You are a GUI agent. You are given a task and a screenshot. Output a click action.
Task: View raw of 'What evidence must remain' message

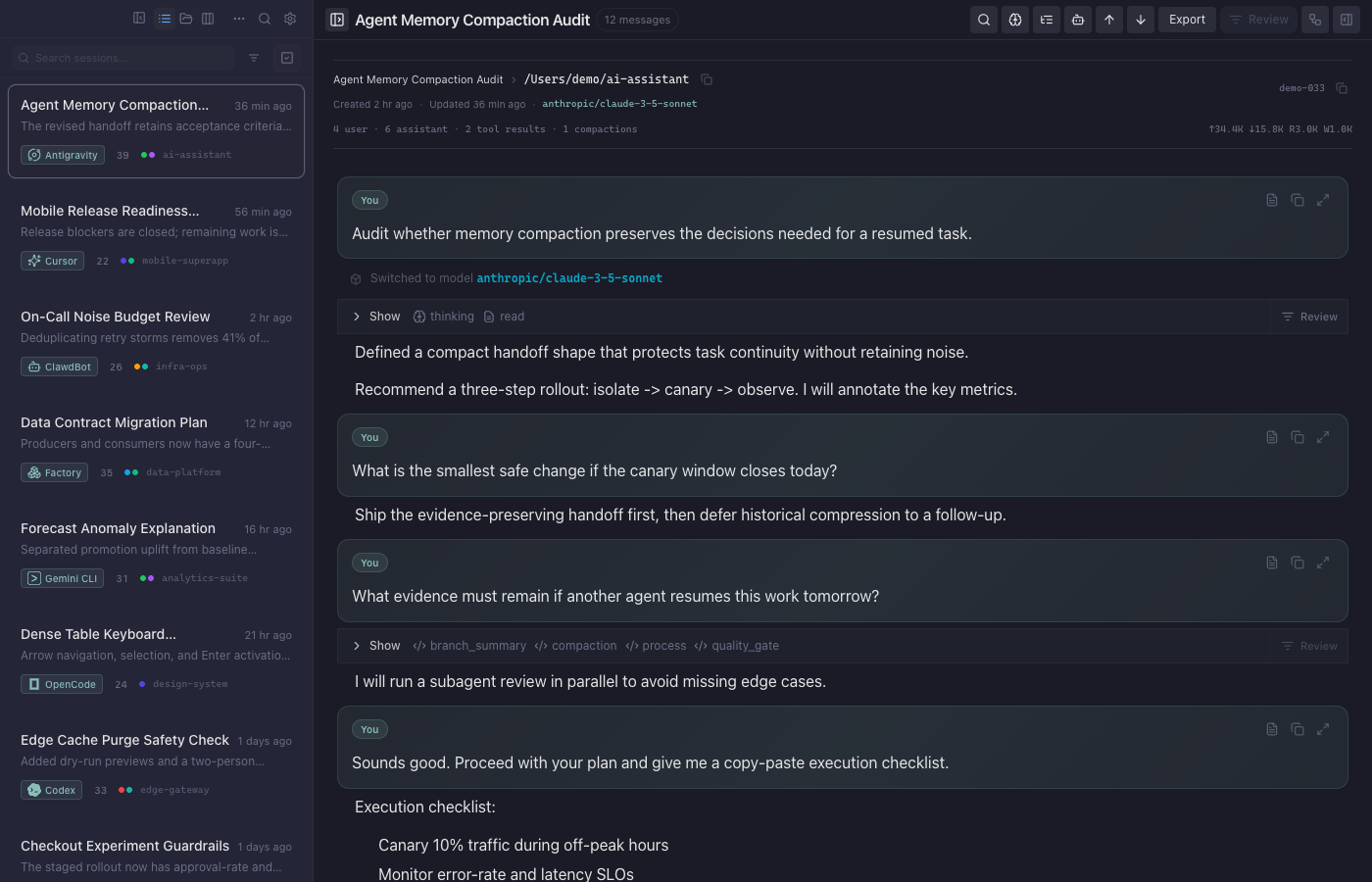[x=1272, y=563]
